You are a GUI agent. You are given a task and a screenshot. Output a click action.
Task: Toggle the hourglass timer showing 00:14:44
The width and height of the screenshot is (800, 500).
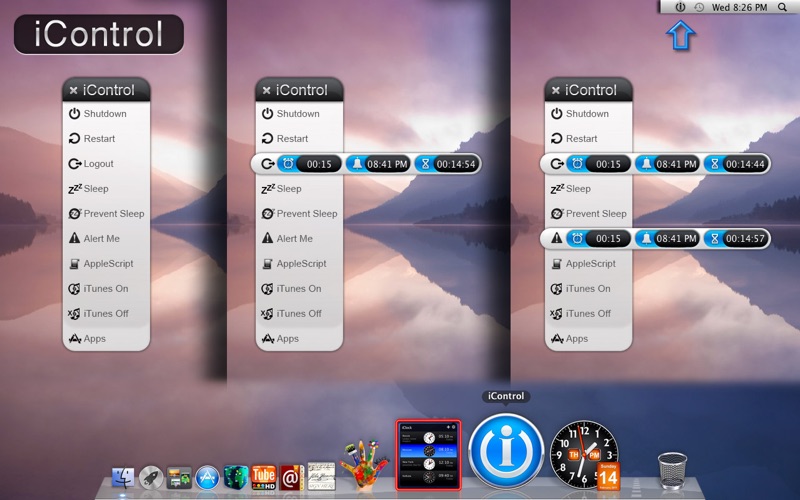[736, 164]
